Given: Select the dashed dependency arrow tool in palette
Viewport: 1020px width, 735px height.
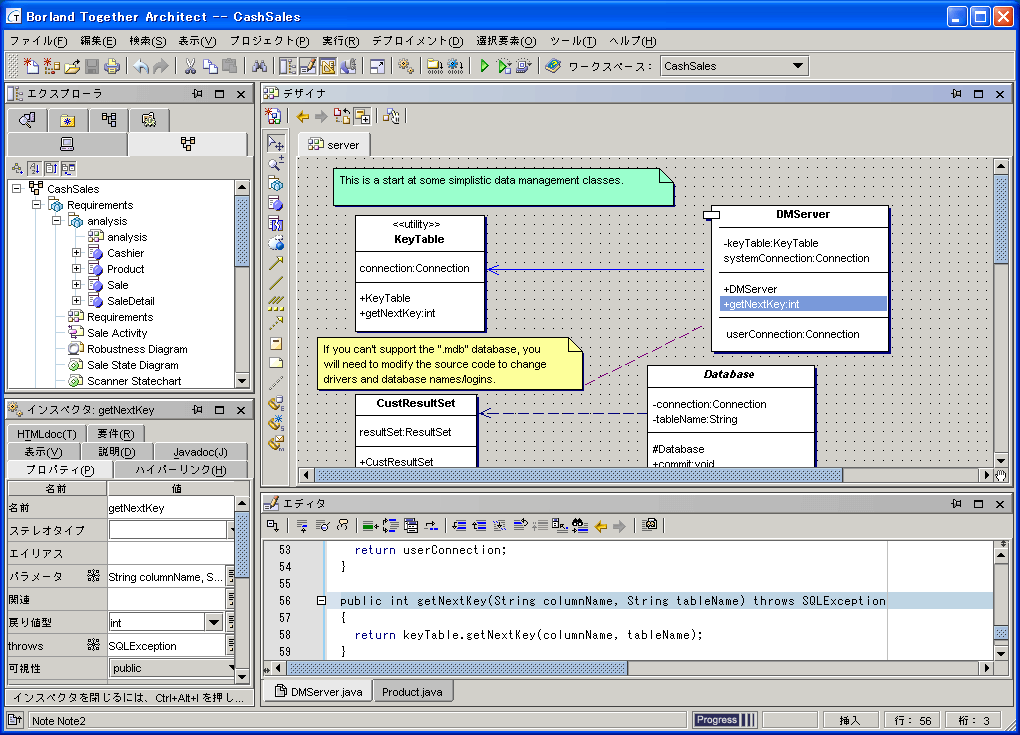Looking at the screenshot, I should tap(276, 323).
